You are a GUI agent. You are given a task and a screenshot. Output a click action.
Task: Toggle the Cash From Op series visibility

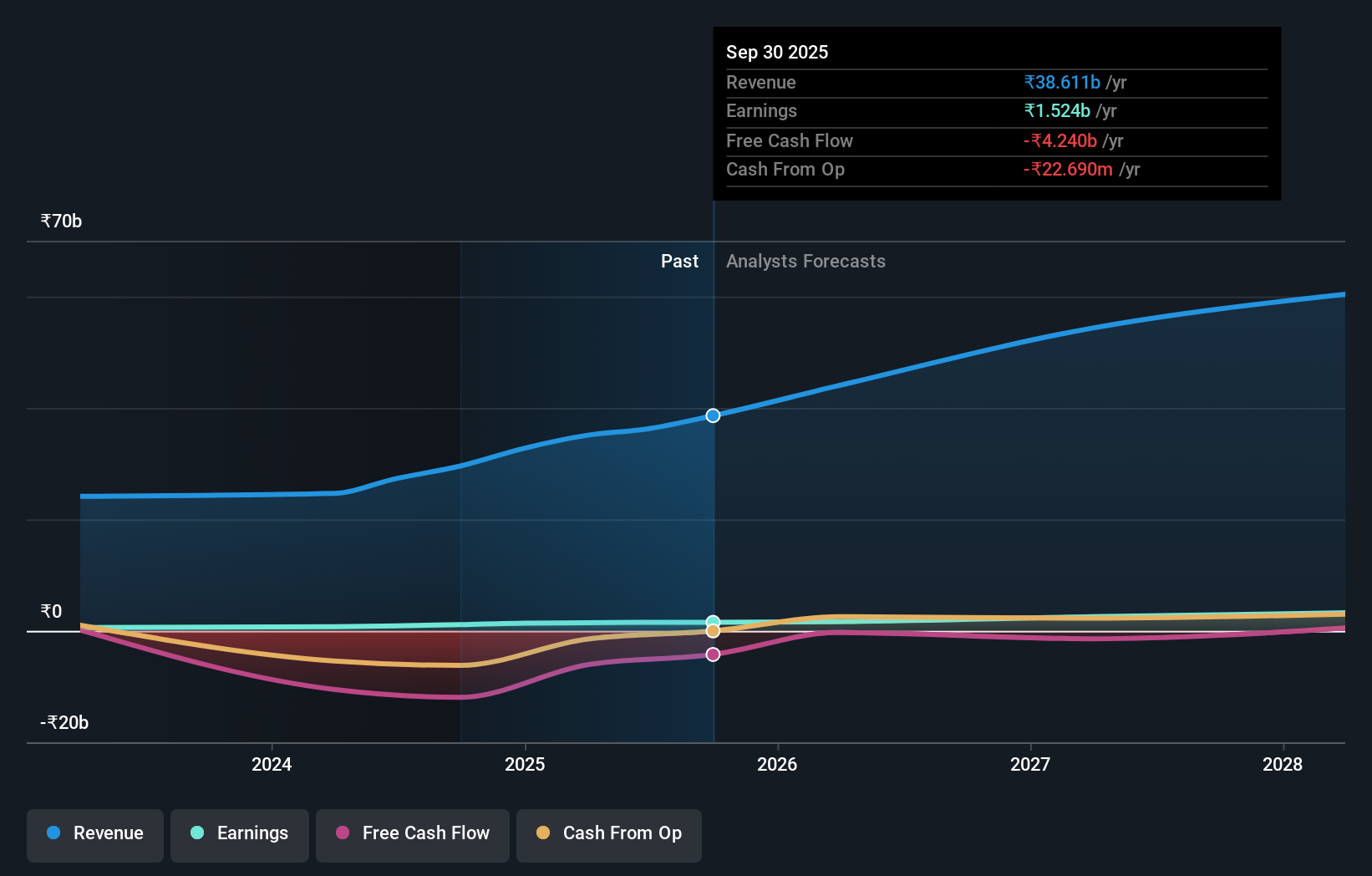608,835
